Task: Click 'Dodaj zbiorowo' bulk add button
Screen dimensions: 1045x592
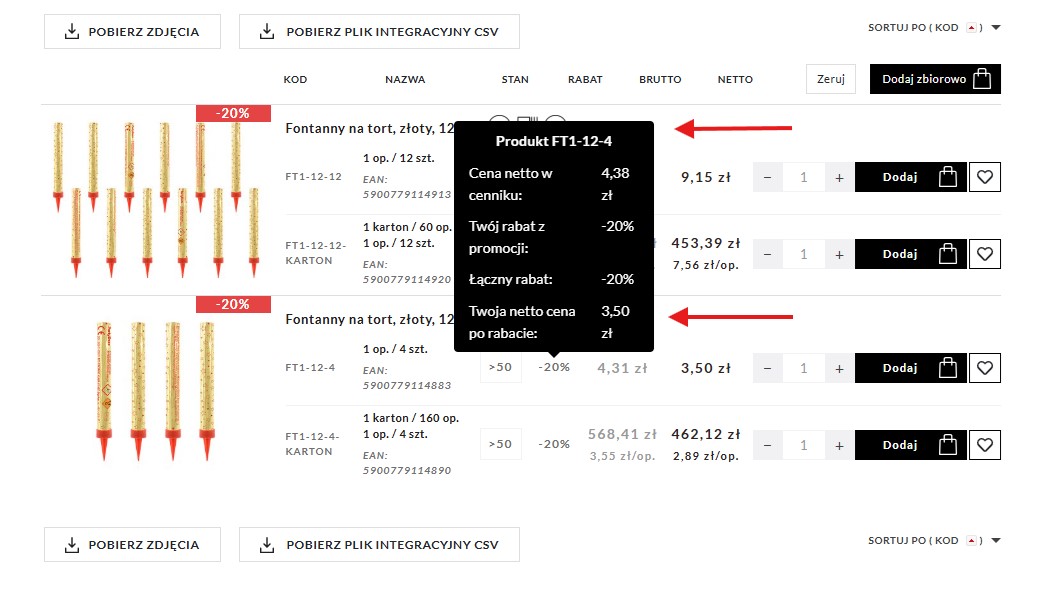Action: tap(935, 79)
